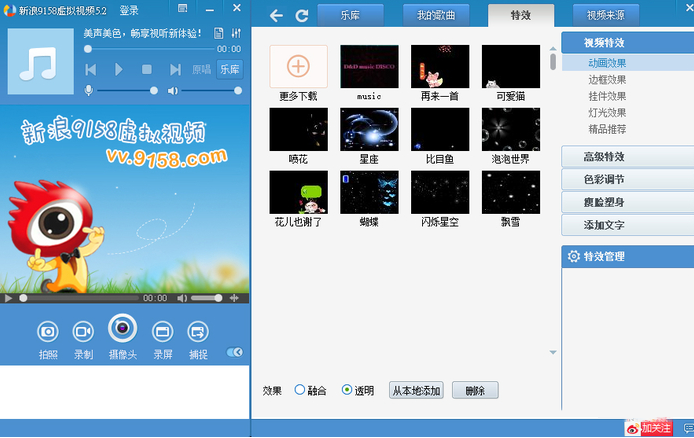Click the back arrow icon
This screenshot has width=694, height=438.
[276, 16]
